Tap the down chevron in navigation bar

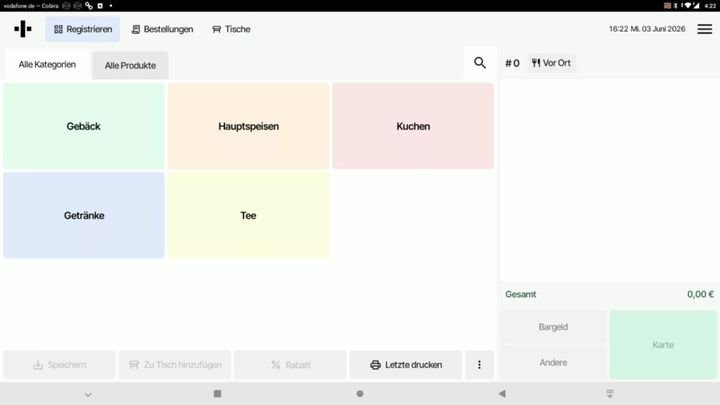pos(88,394)
